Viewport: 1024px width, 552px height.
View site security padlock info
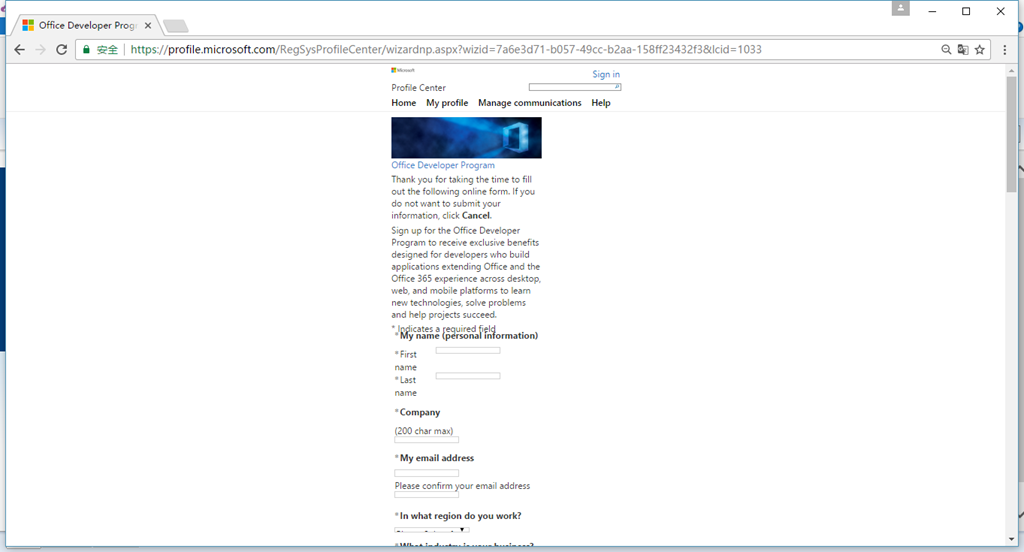click(x=86, y=50)
